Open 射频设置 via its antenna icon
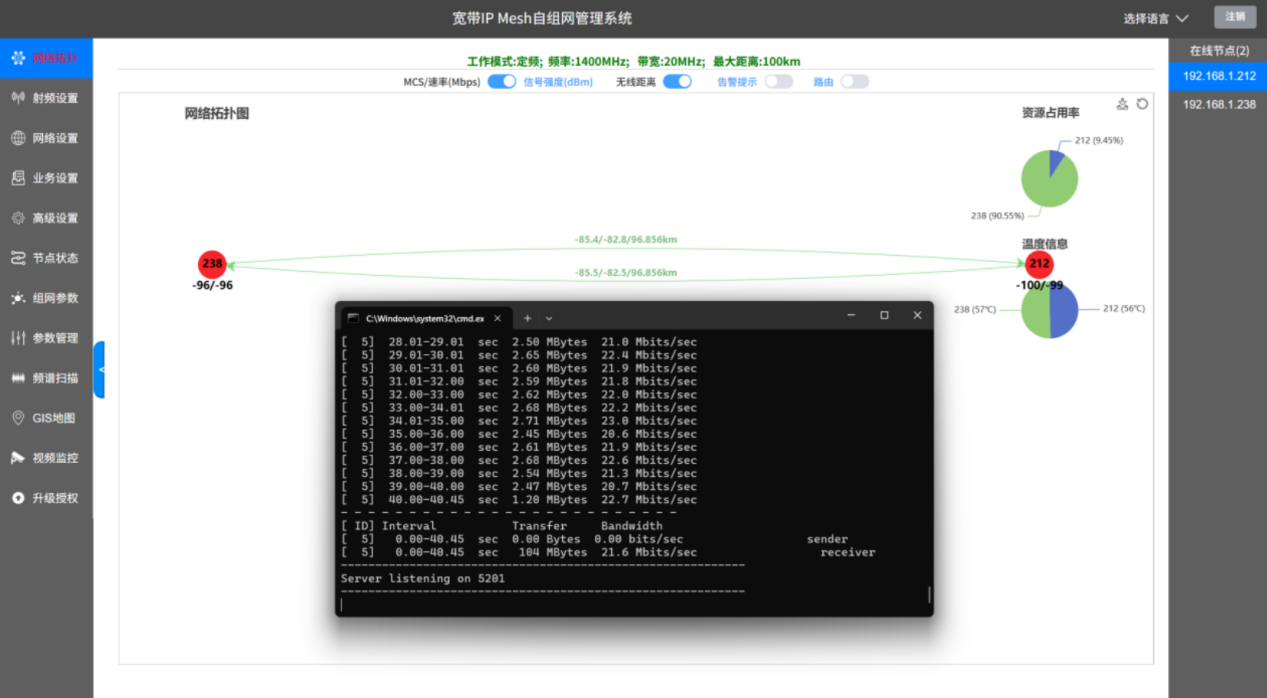This screenshot has width=1267, height=698. [x=18, y=98]
